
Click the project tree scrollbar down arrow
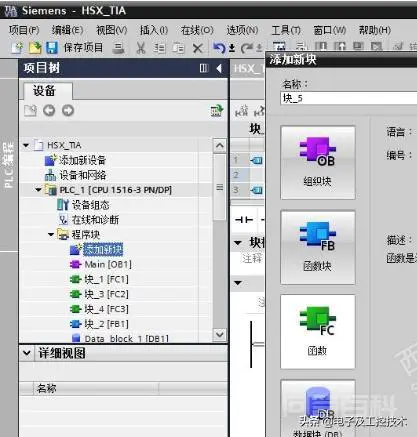point(220,334)
